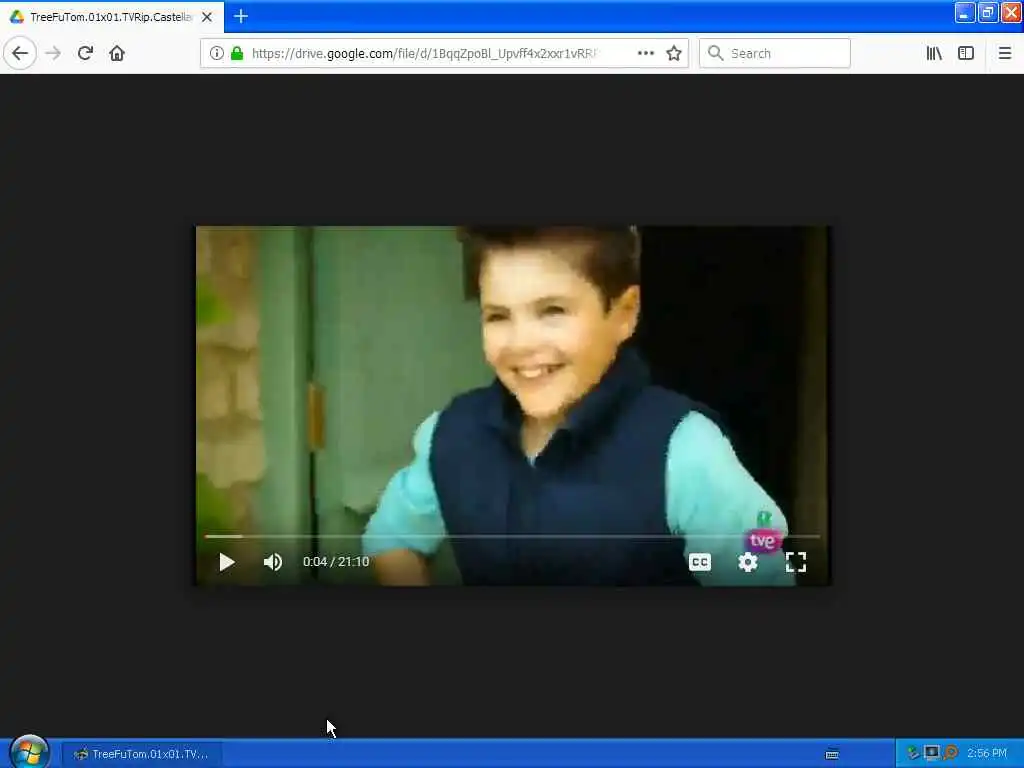Image resolution: width=1024 pixels, height=768 pixels.
Task: Go back to the previous page
Action: (x=20, y=53)
